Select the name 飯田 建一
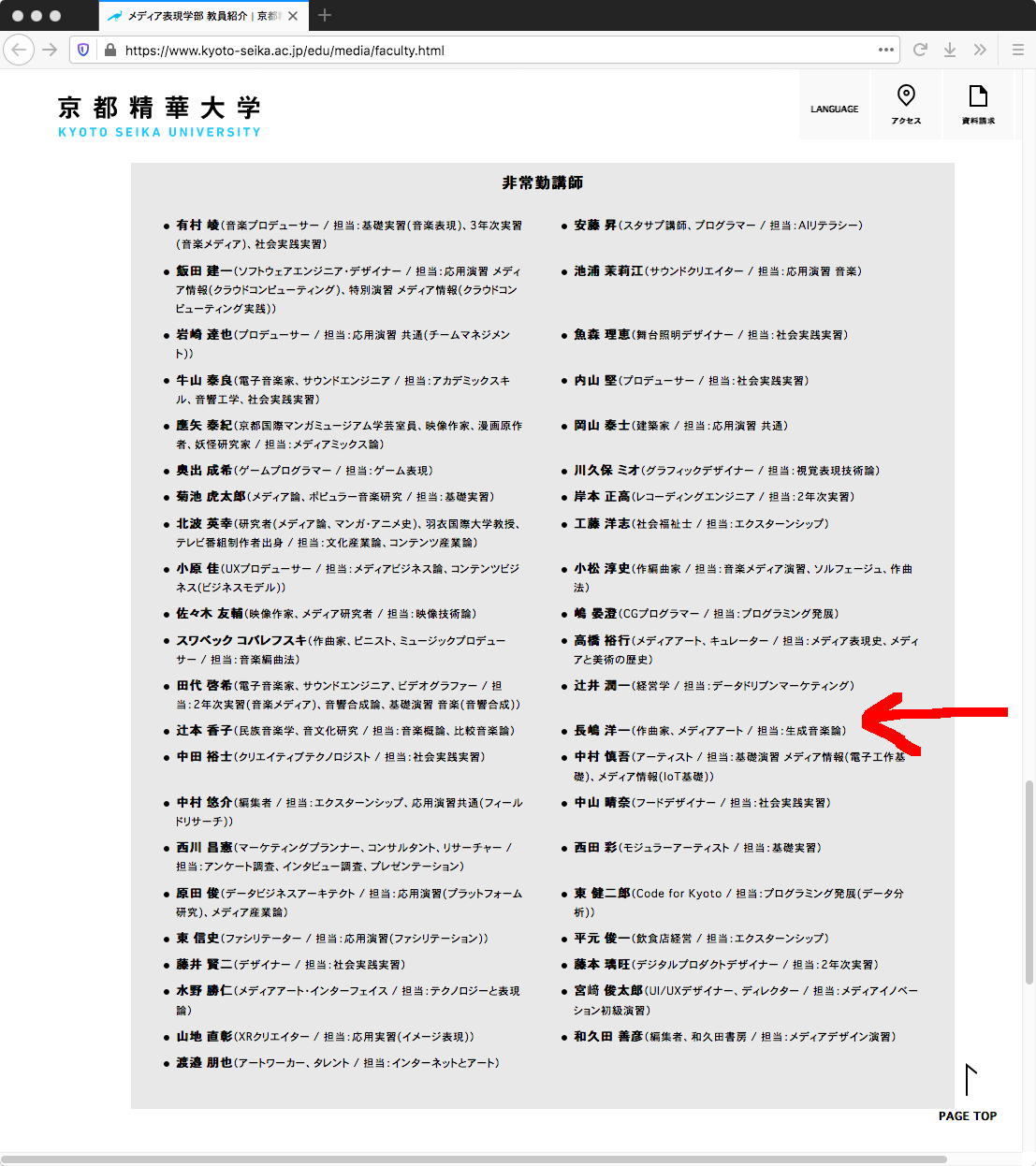1036x1166 pixels. (204, 271)
